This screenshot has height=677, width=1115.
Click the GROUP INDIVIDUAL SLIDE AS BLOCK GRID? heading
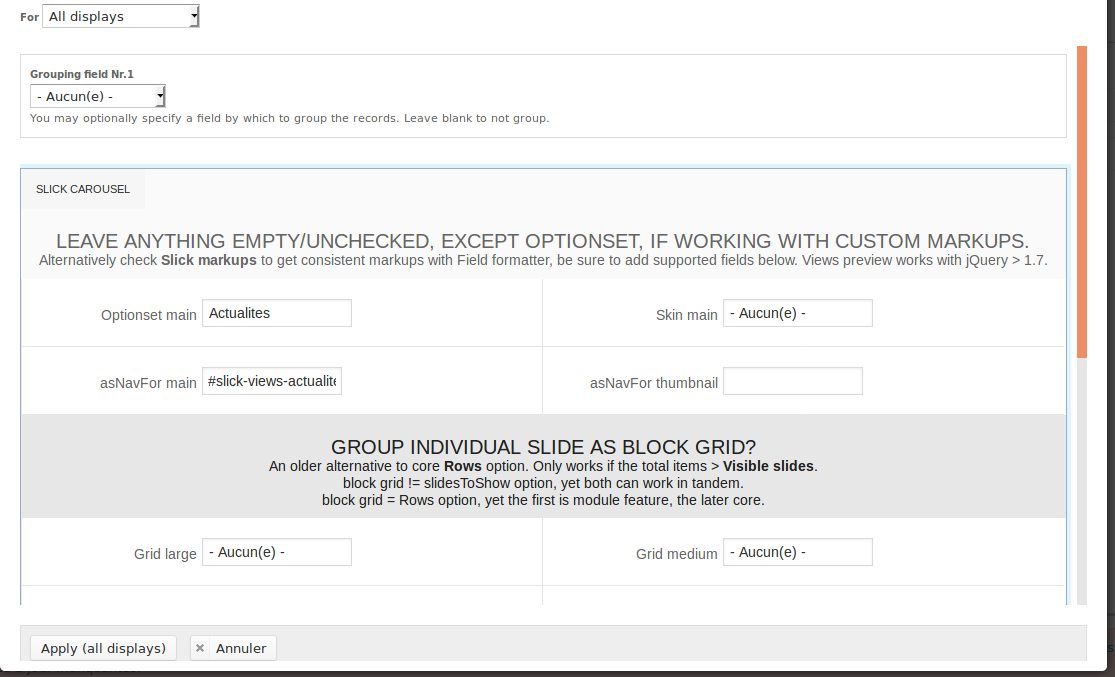click(543, 447)
